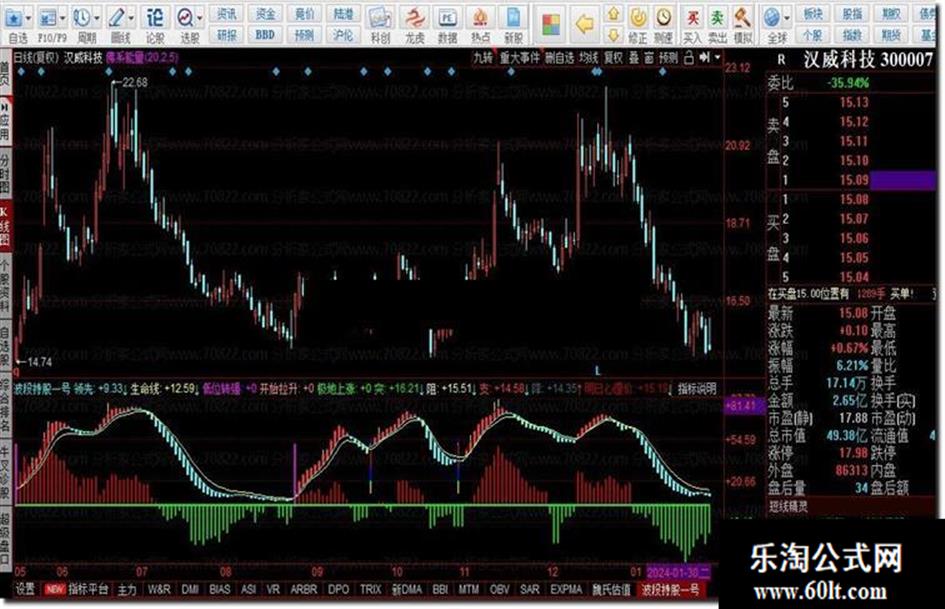Toggle 均线 moving averages
The image size is (945, 609).
[588, 58]
